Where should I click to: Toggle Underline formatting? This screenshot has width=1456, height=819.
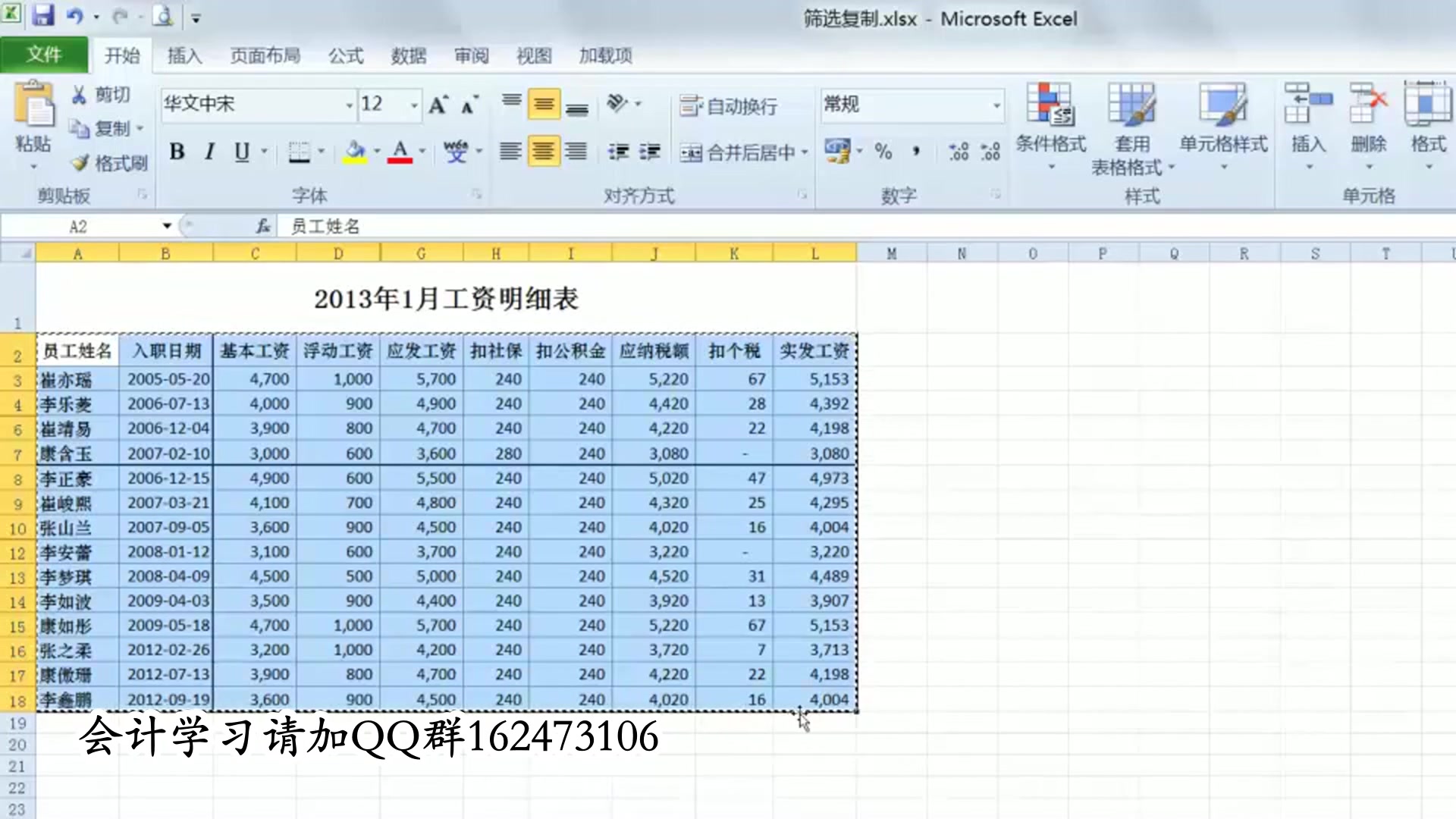pyautogui.click(x=241, y=152)
